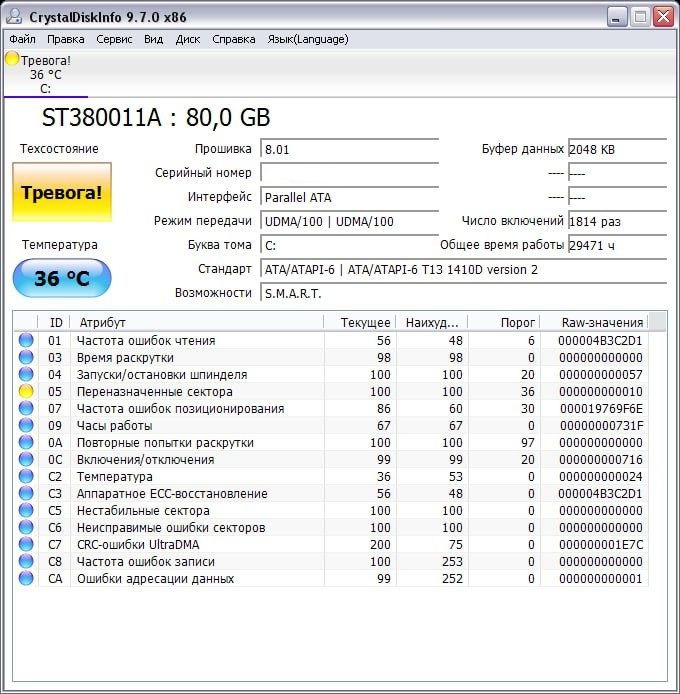
Task: Click status icon for Запуски/остановки шпинделя
Action: (26, 374)
